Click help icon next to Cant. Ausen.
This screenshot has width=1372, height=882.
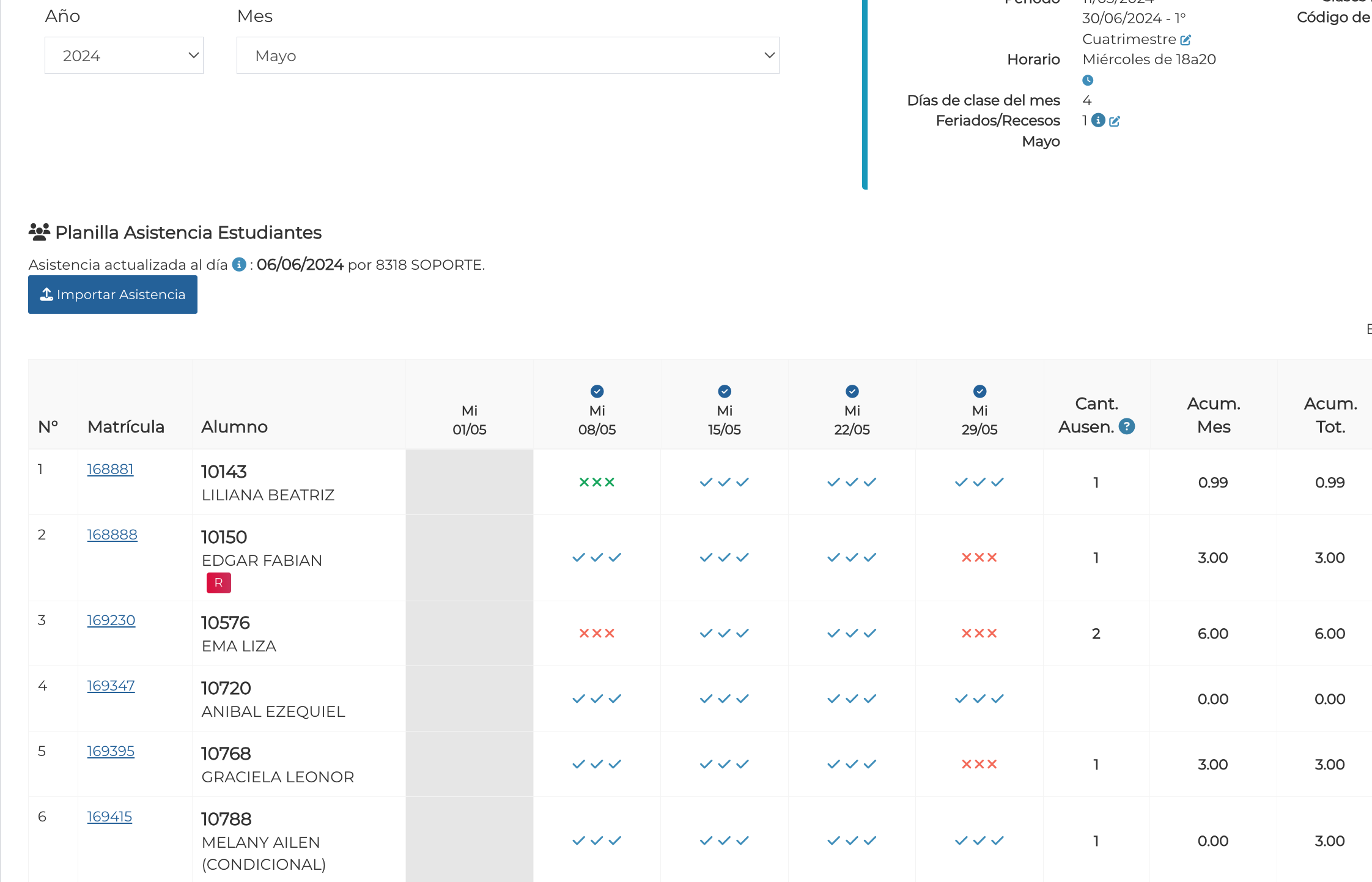tap(1127, 426)
